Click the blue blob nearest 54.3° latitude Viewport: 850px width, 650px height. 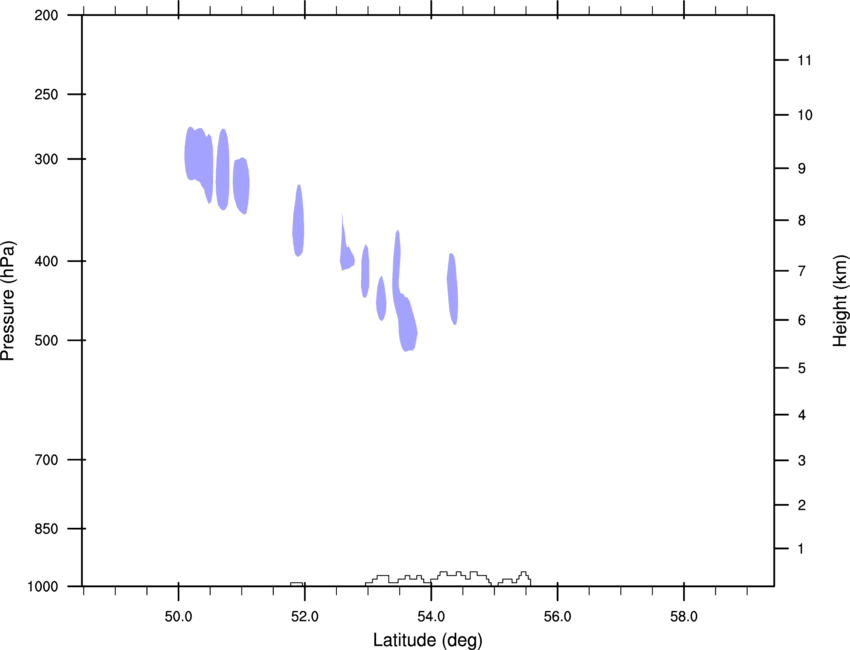pos(452,289)
